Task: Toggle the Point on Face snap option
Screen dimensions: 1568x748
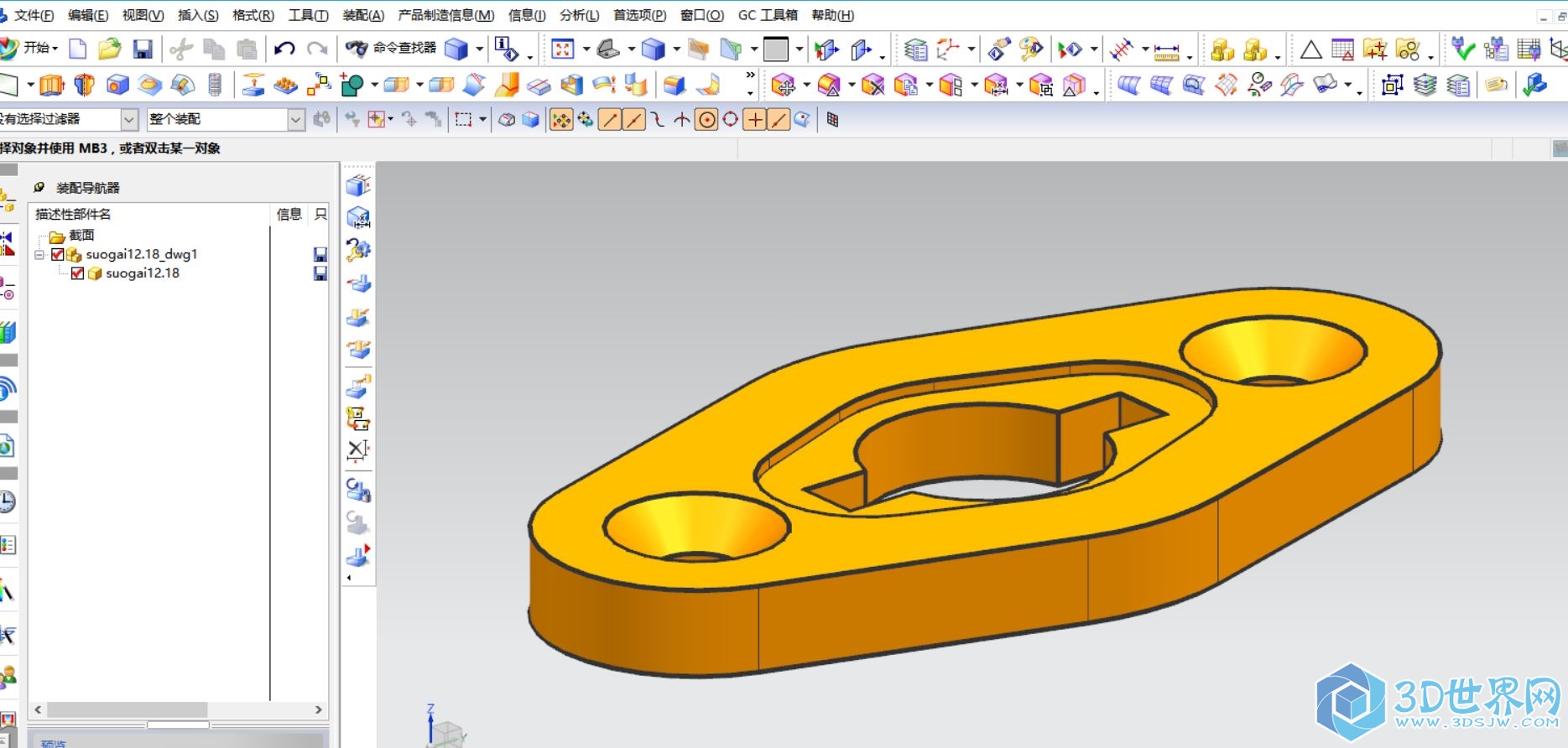Action: coord(802,120)
